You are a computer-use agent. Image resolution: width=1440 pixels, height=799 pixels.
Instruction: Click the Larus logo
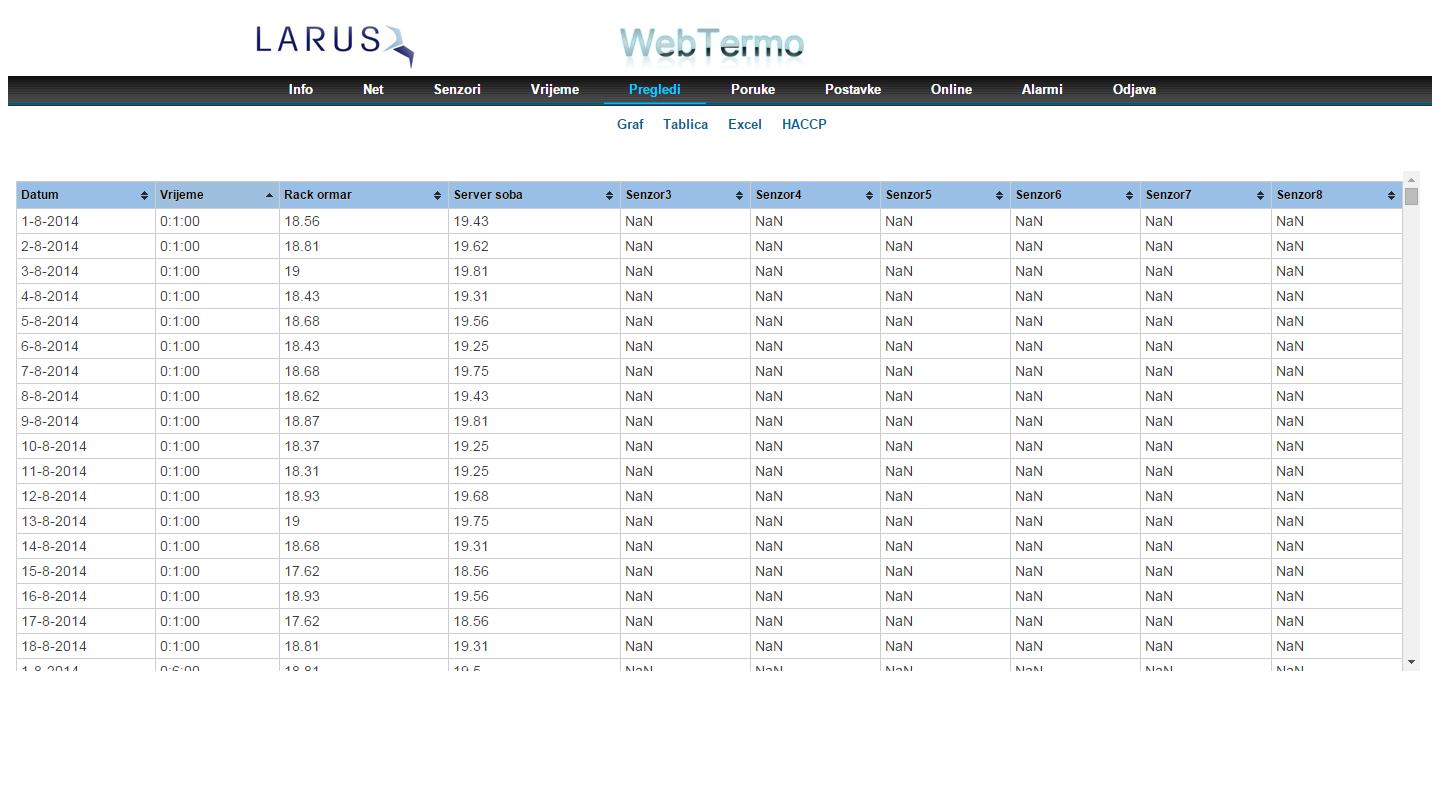pyautogui.click(x=333, y=43)
